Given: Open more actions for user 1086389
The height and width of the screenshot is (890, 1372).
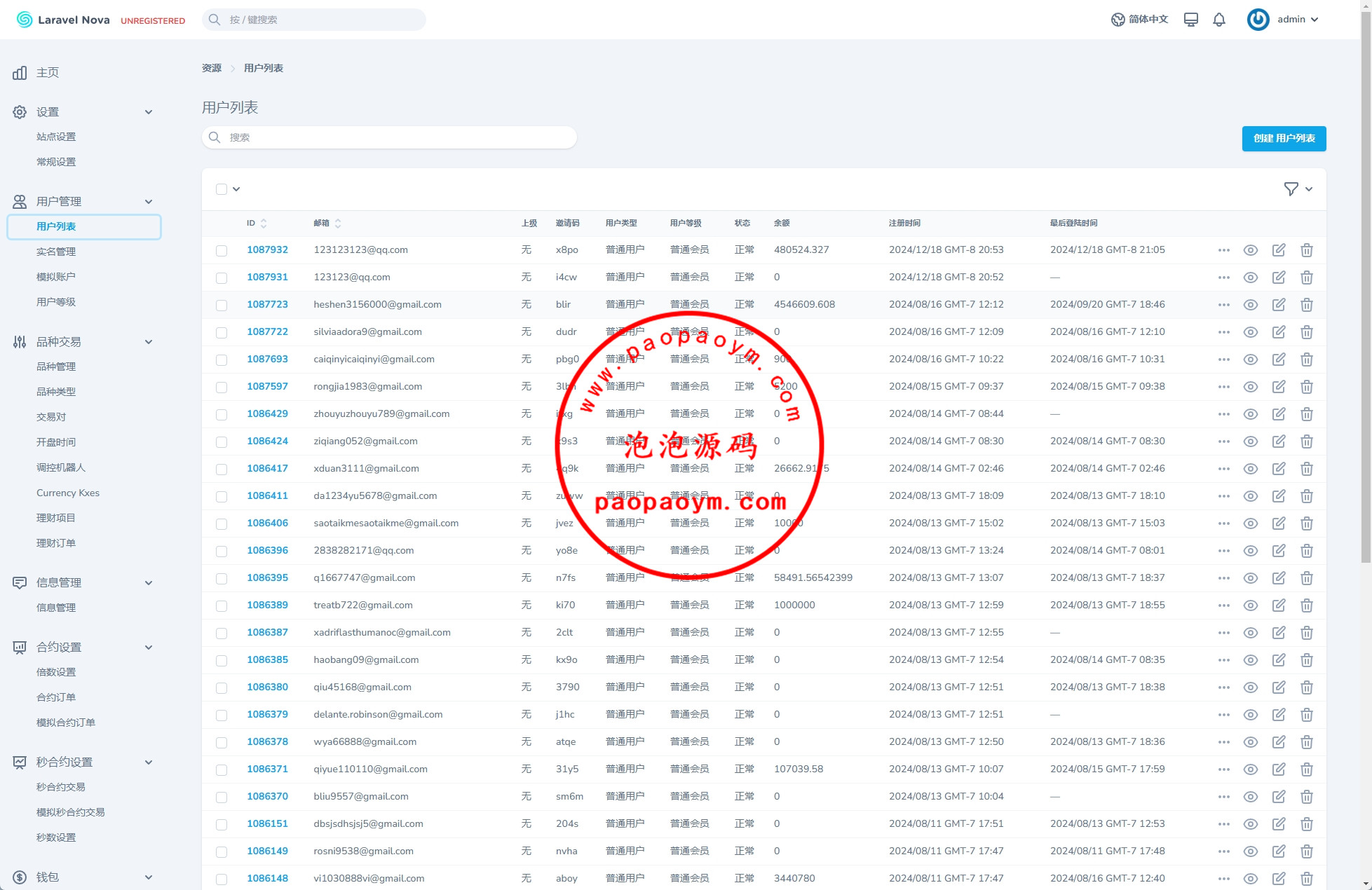Looking at the screenshot, I should click(x=1224, y=605).
